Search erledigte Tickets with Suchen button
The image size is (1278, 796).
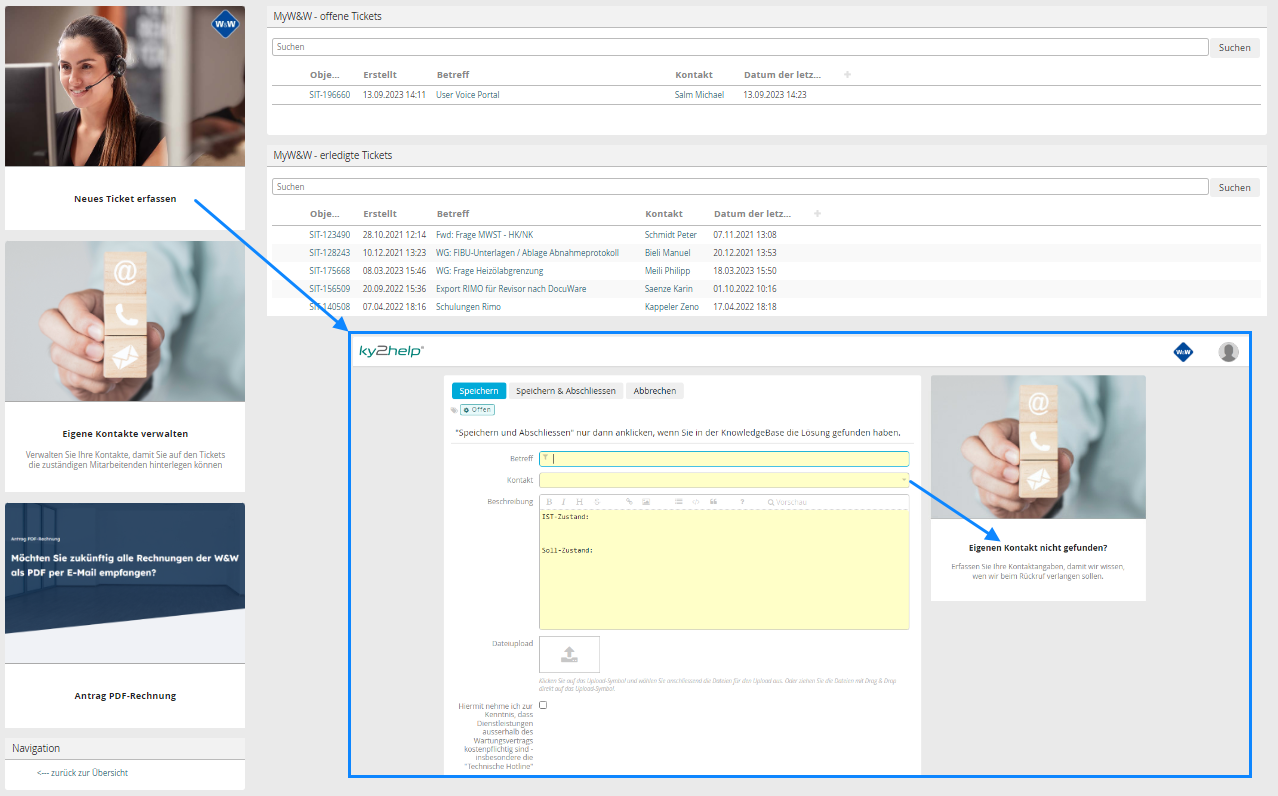pos(1234,187)
